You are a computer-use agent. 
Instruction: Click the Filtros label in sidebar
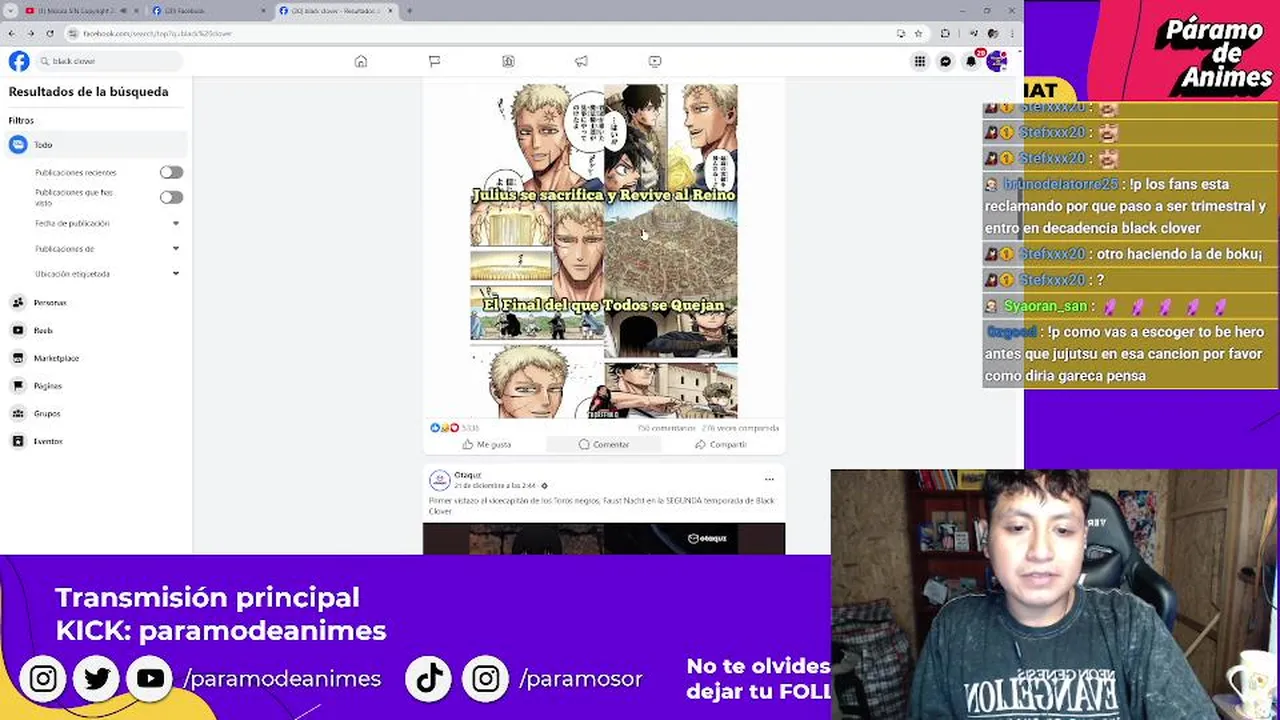tap(21, 120)
